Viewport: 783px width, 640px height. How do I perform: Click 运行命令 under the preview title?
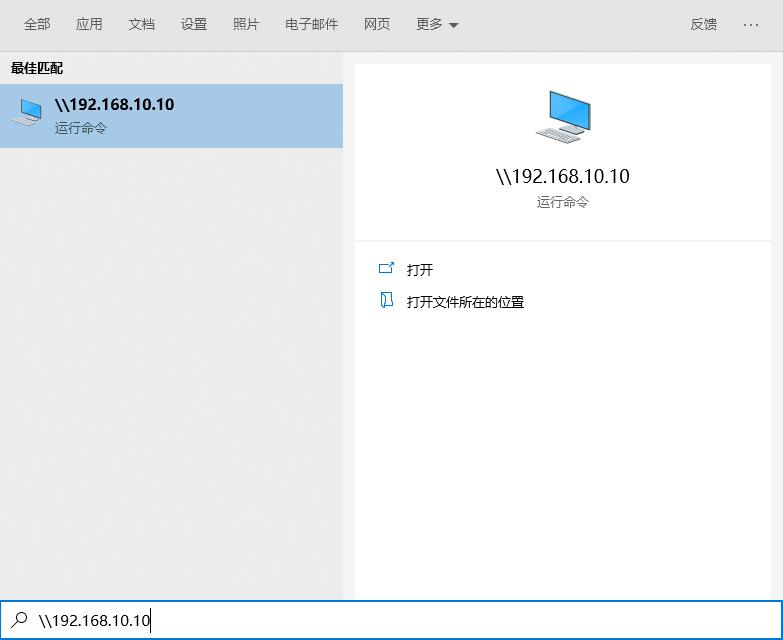click(563, 202)
